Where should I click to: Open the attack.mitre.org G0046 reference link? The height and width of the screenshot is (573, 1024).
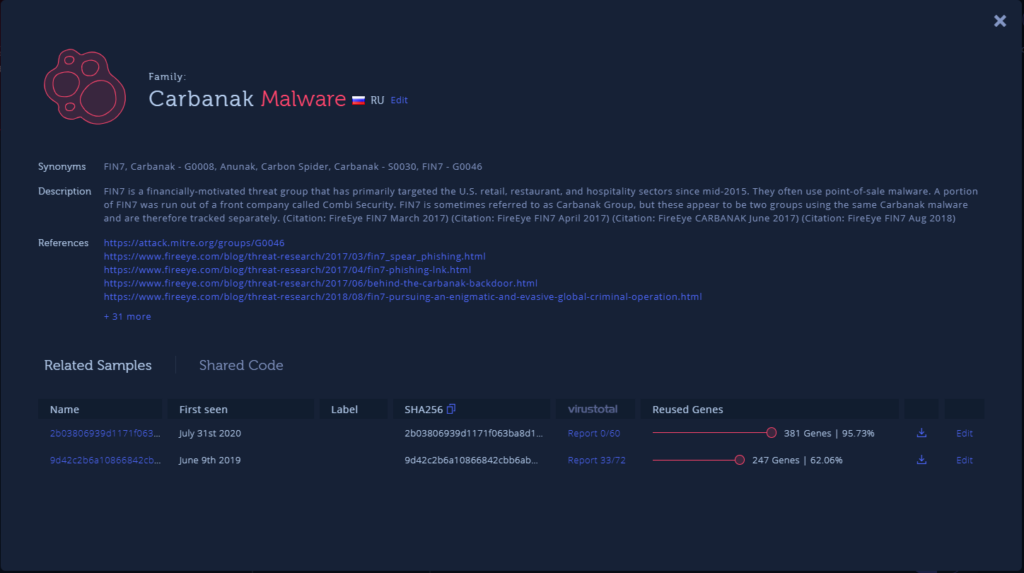point(194,243)
